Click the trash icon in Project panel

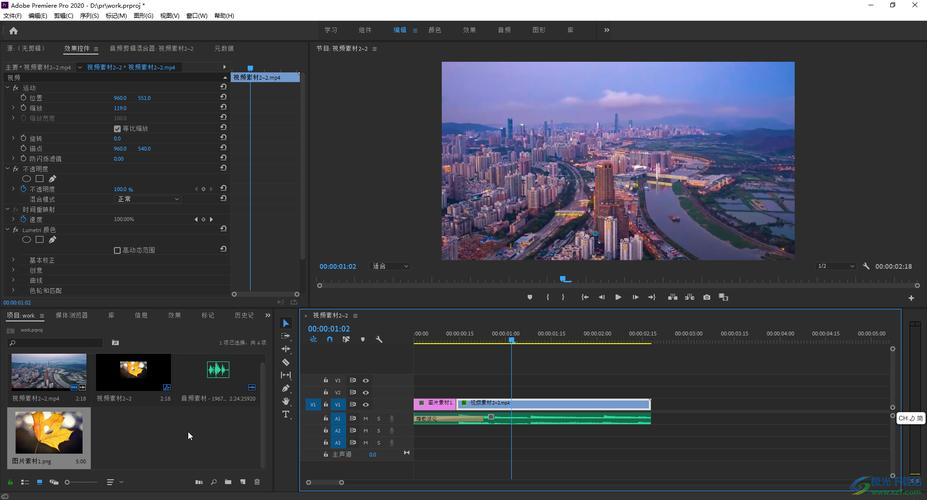coord(257,482)
